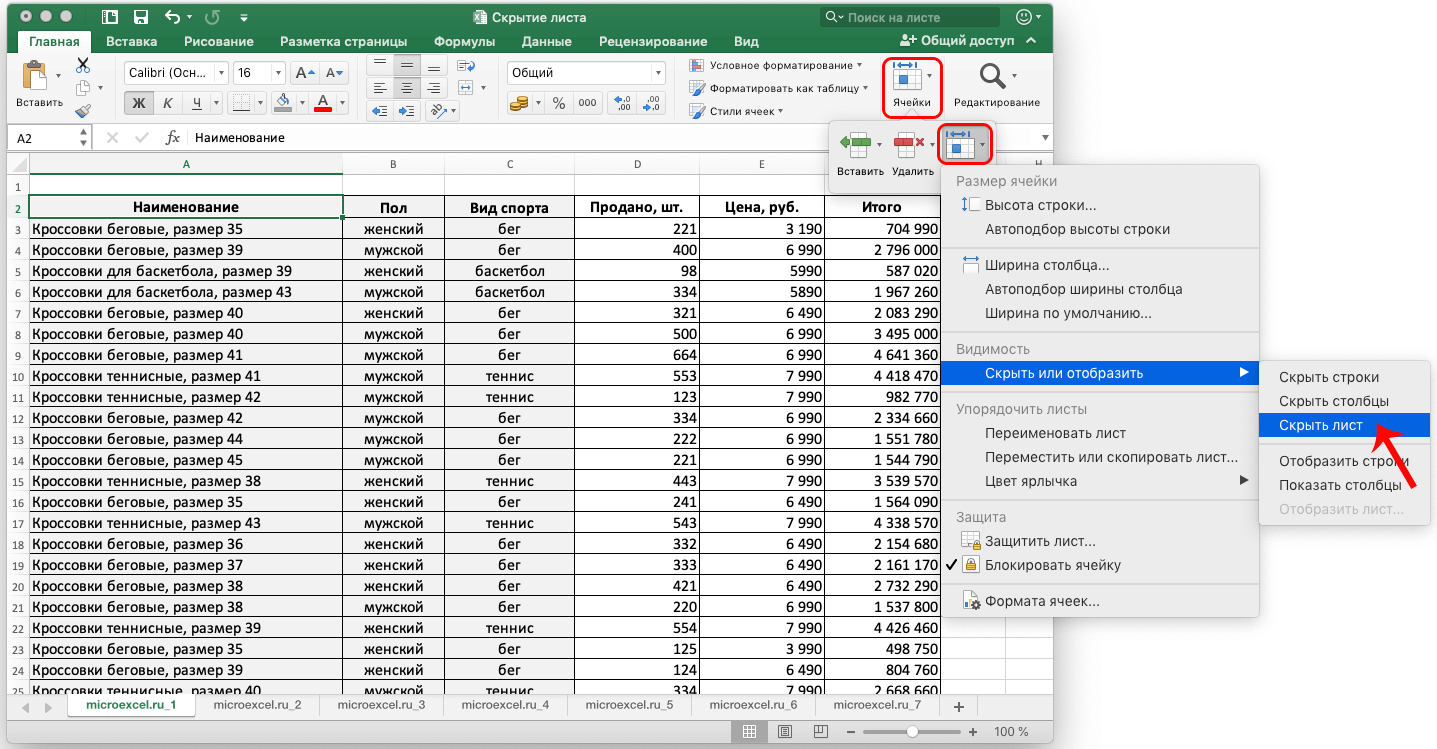Open the Разметка страницы tab
The height and width of the screenshot is (749, 1437).
click(x=343, y=42)
